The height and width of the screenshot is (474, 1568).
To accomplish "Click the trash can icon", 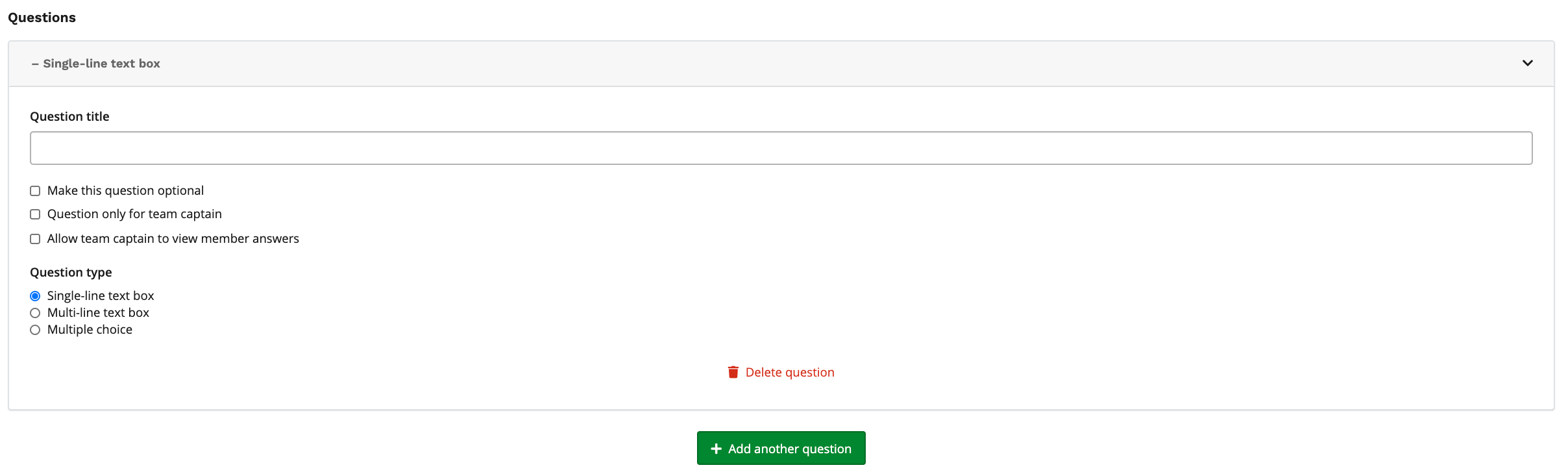I will tap(733, 372).
